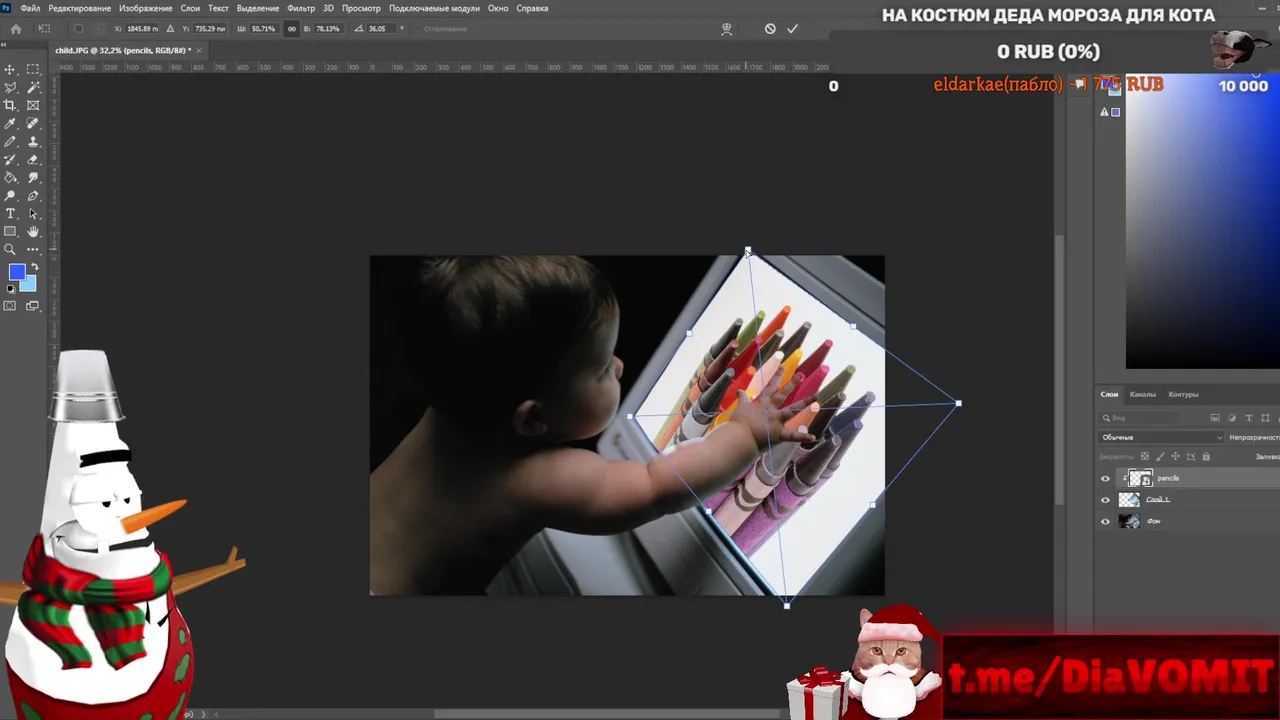This screenshot has height=720, width=1280.
Task: Click the rotation angle field 36,05
Action: coord(380,29)
